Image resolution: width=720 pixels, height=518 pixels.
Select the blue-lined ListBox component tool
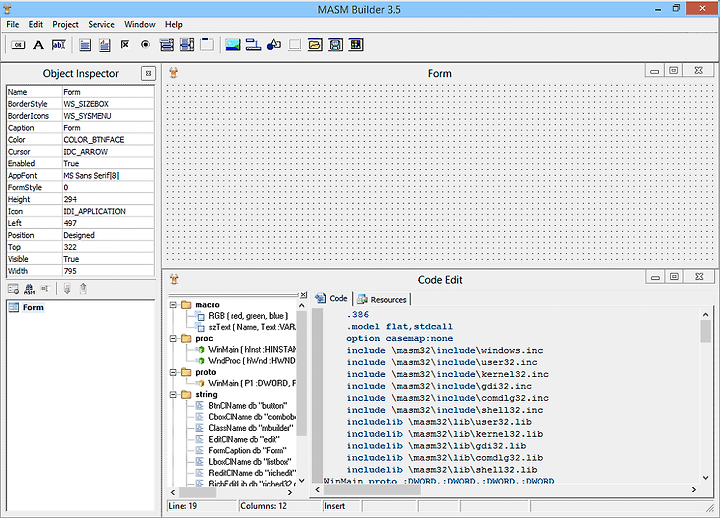(x=85, y=45)
